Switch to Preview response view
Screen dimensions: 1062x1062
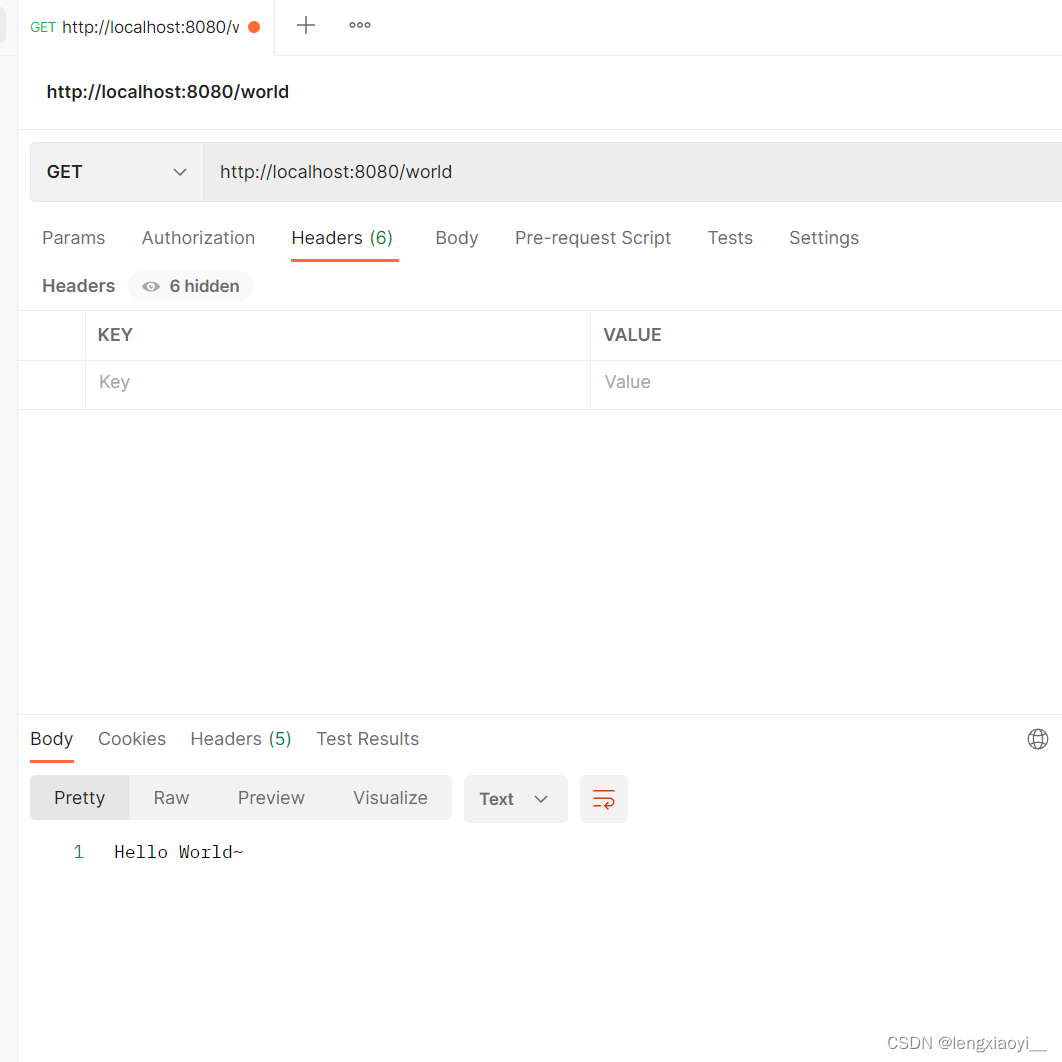coord(271,798)
